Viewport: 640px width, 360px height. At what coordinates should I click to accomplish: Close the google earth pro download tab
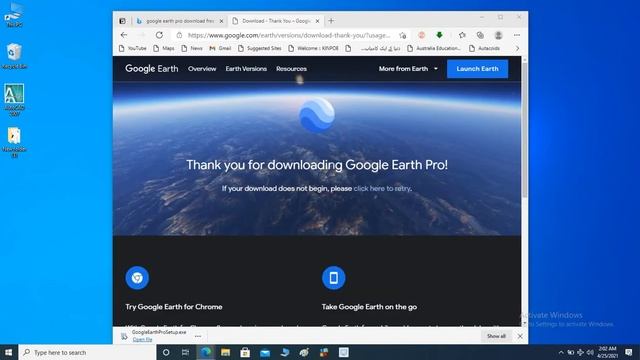tap(222, 21)
